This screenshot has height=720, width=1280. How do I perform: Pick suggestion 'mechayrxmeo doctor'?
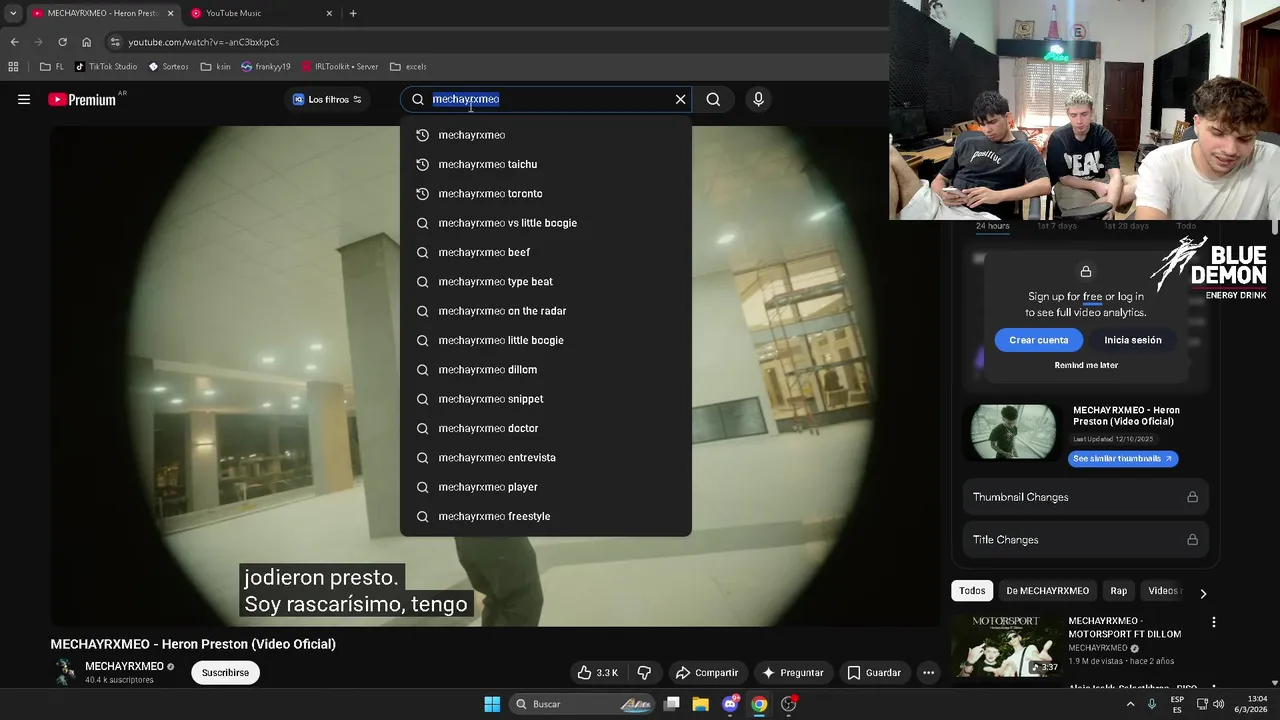tap(545, 428)
